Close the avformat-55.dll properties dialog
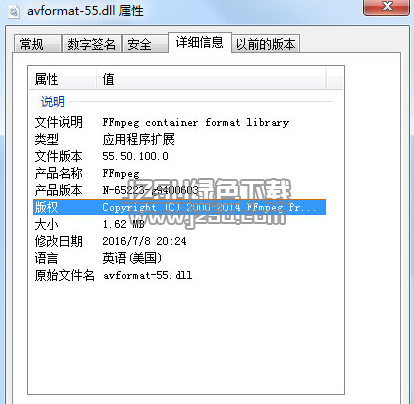The width and height of the screenshot is (414, 404). point(386,7)
